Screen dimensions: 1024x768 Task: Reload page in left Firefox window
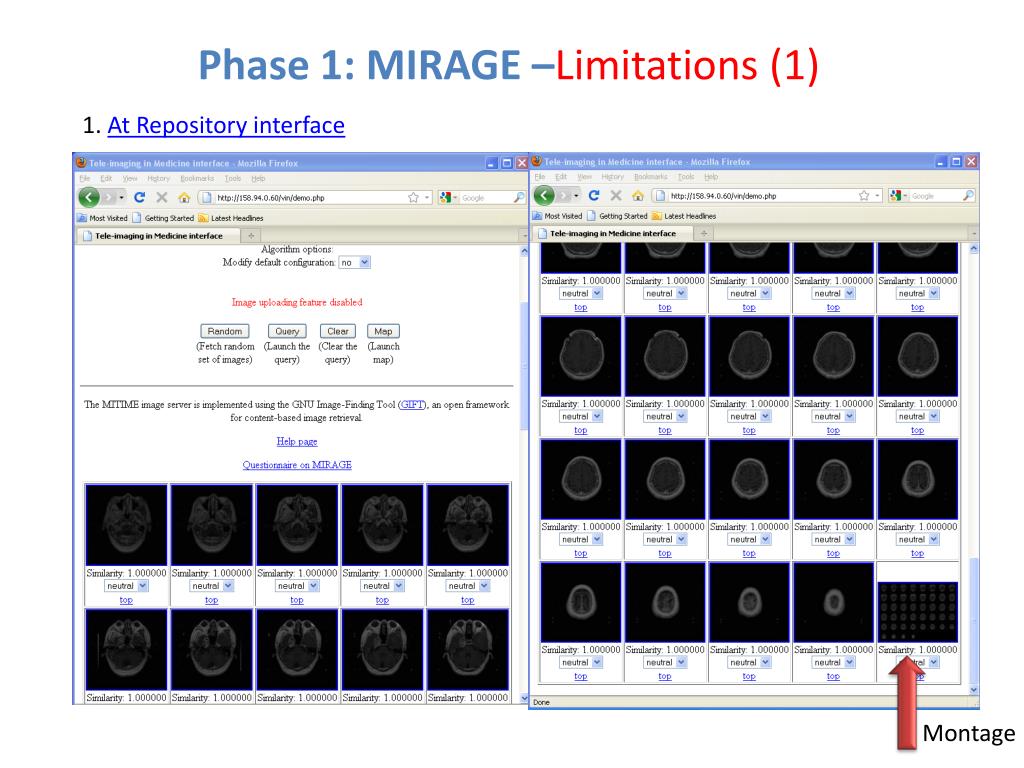(139, 197)
